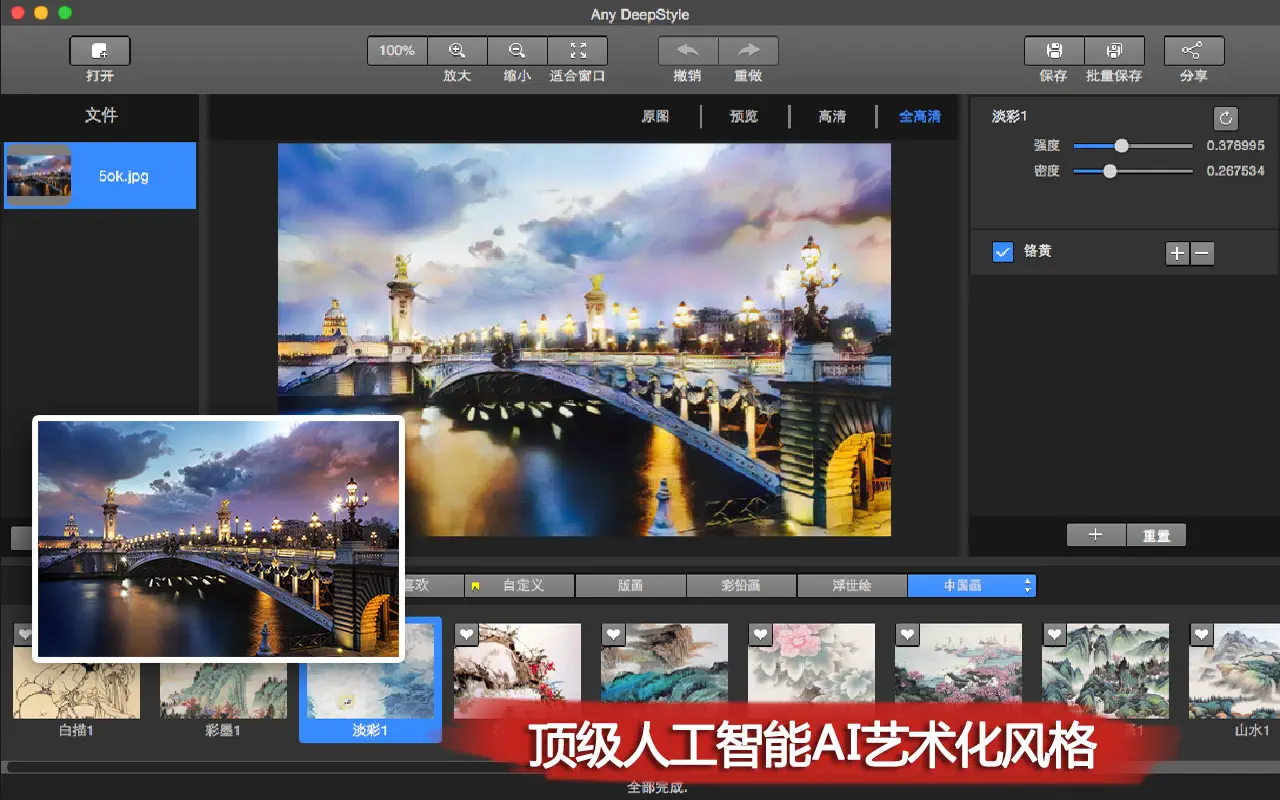Favorite the 白描1 style with heart icon
This screenshot has height=800, width=1280.
click(x=24, y=633)
